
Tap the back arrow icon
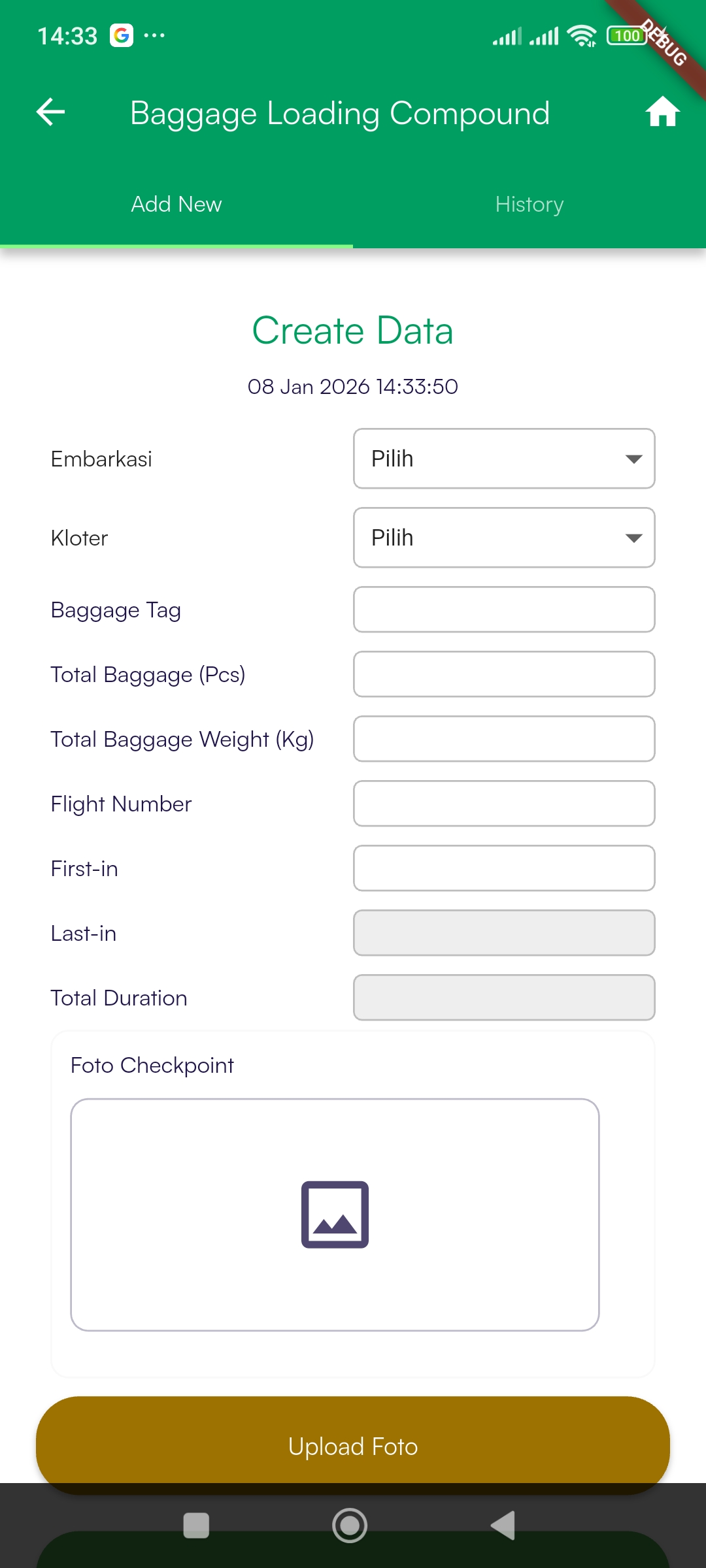[x=50, y=112]
